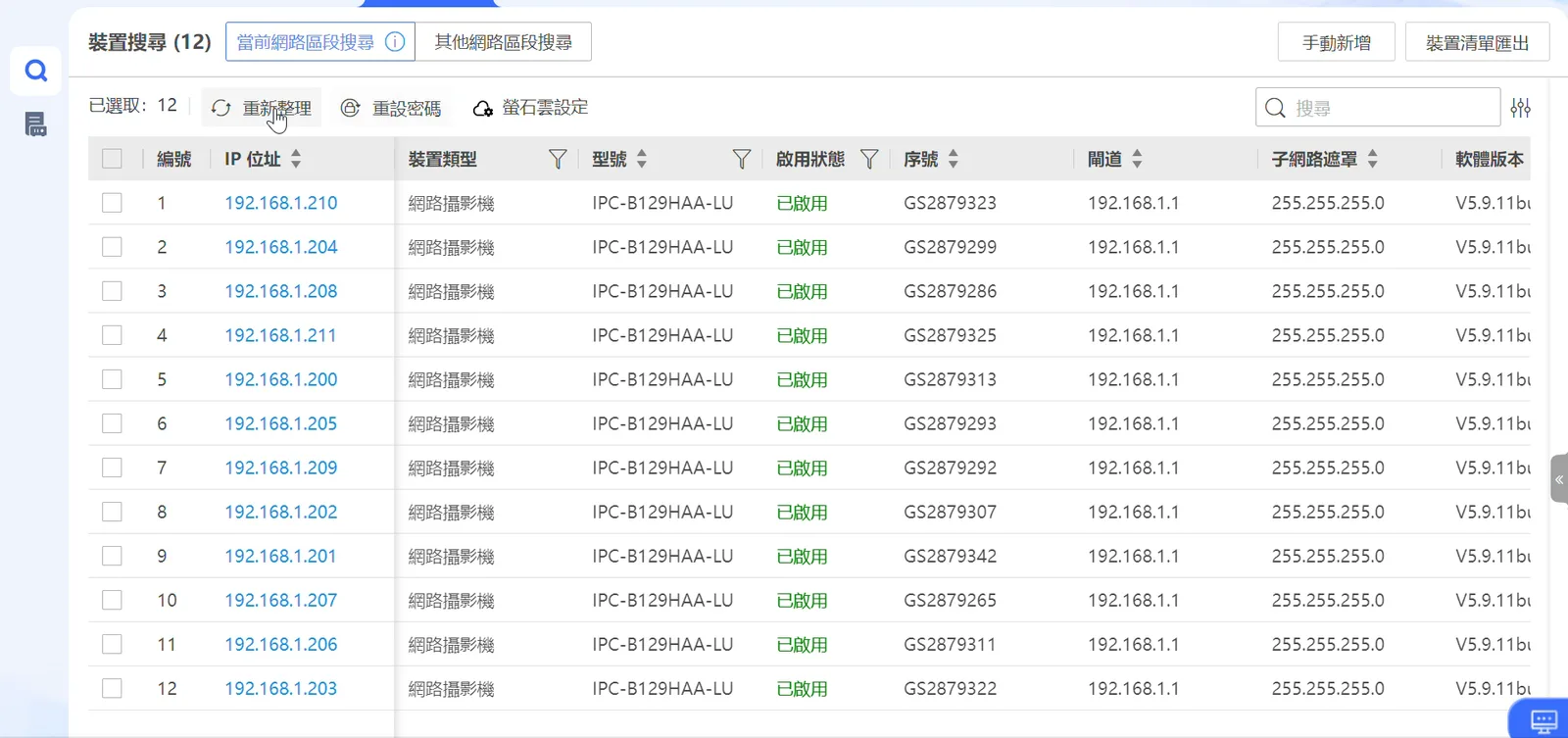The image size is (1568, 738).
Task: Focus the 搜尋 input field
Action: [x=1378, y=108]
